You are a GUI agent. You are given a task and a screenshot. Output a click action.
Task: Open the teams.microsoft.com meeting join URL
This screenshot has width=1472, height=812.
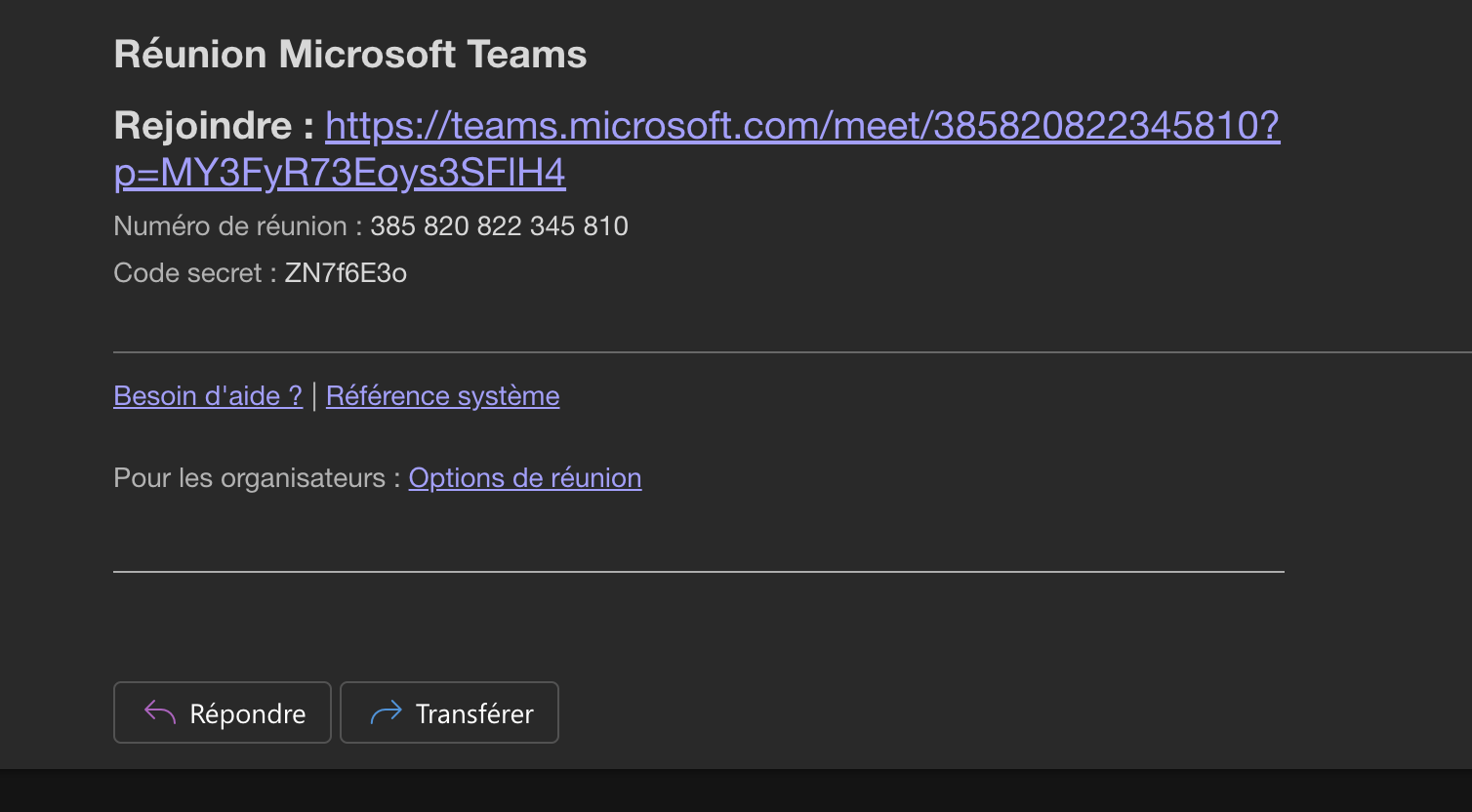[801, 126]
